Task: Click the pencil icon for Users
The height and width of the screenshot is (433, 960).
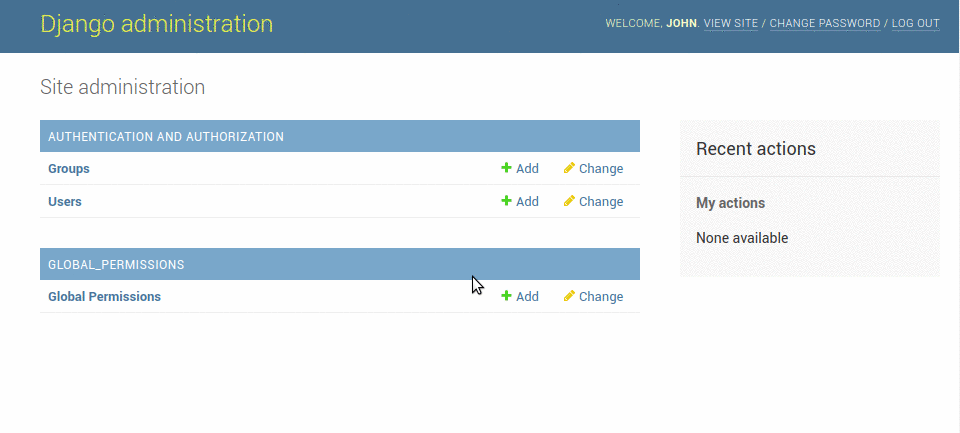Action: click(569, 202)
